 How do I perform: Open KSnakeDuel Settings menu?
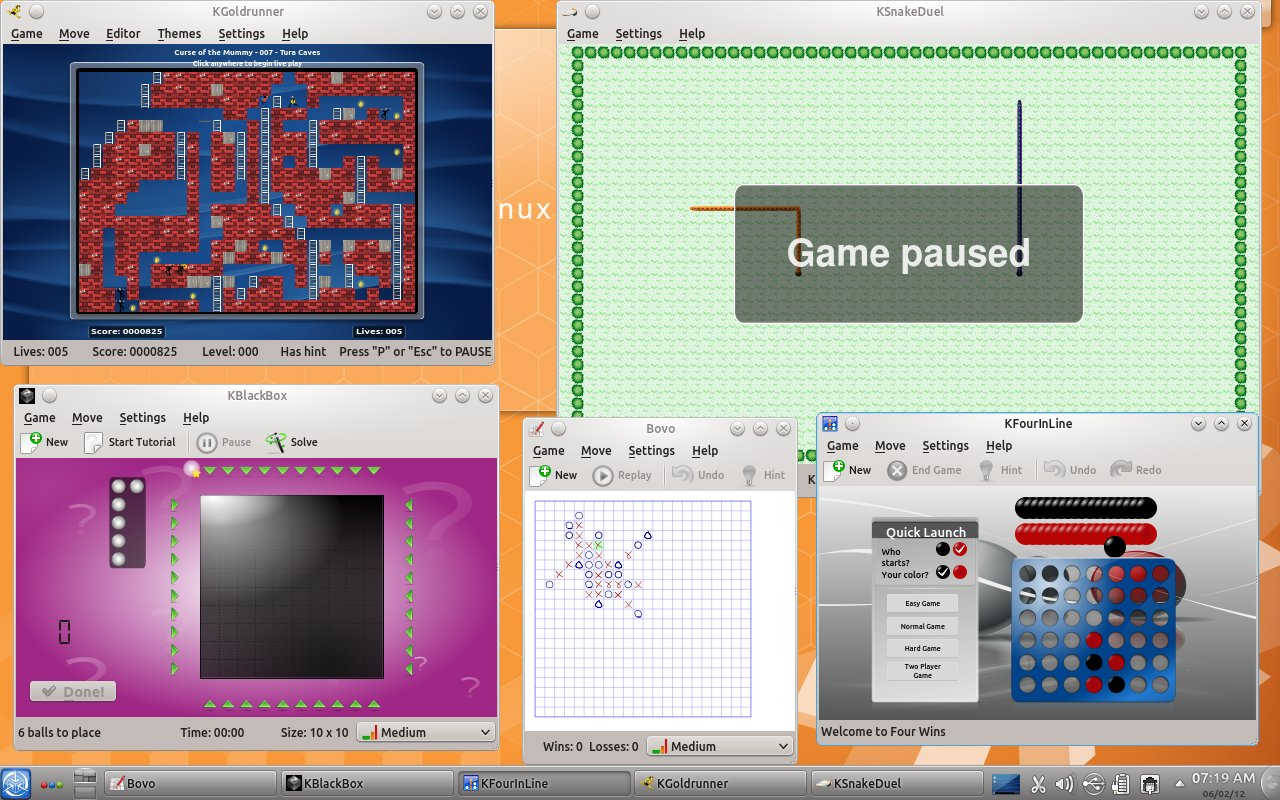pyautogui.click(x=638, y=33)
